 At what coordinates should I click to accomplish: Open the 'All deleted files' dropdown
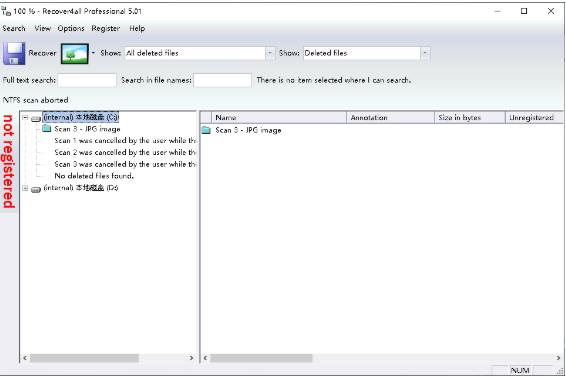270,53
